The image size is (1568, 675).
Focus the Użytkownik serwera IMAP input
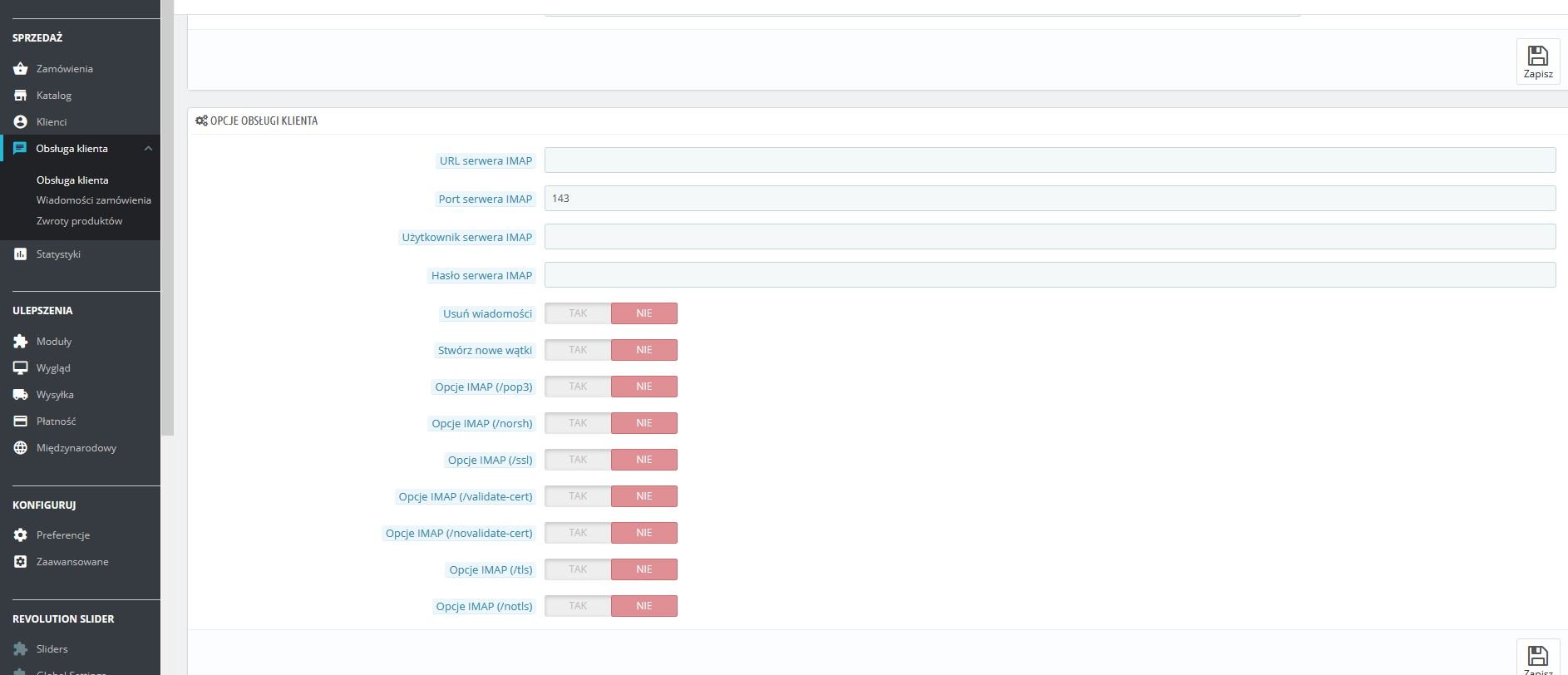tap(1050, 237)
